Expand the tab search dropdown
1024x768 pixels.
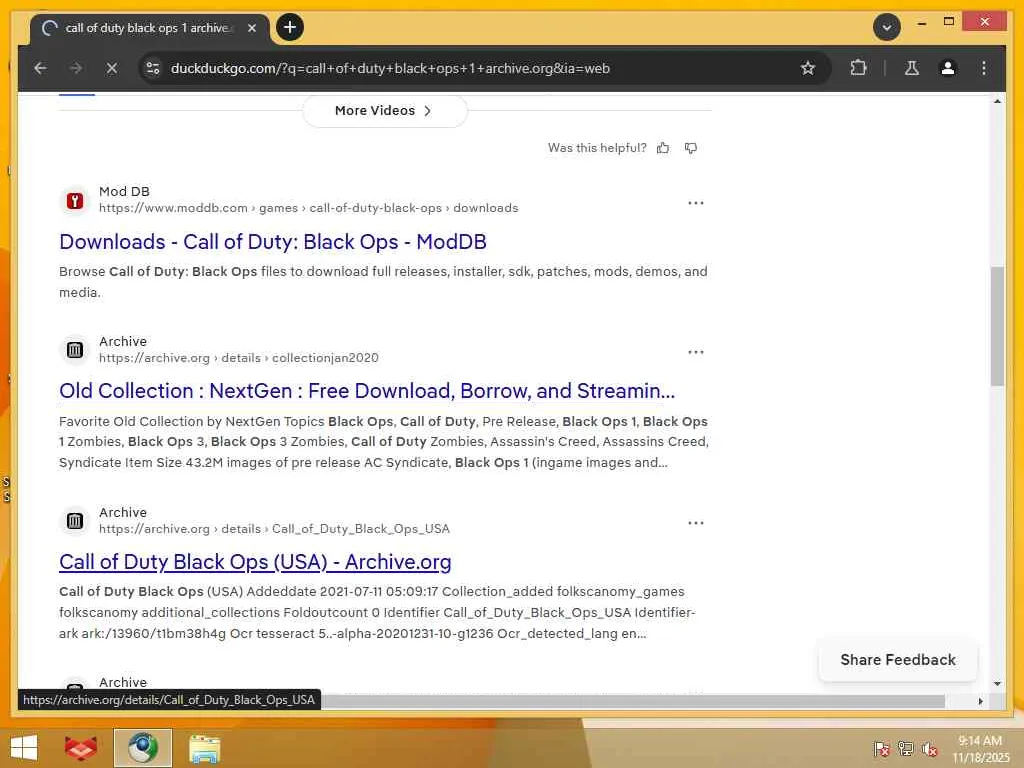(887, 27)
